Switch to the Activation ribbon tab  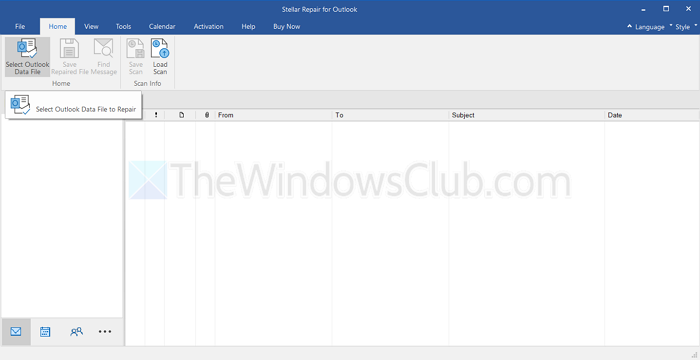point(208,27)
